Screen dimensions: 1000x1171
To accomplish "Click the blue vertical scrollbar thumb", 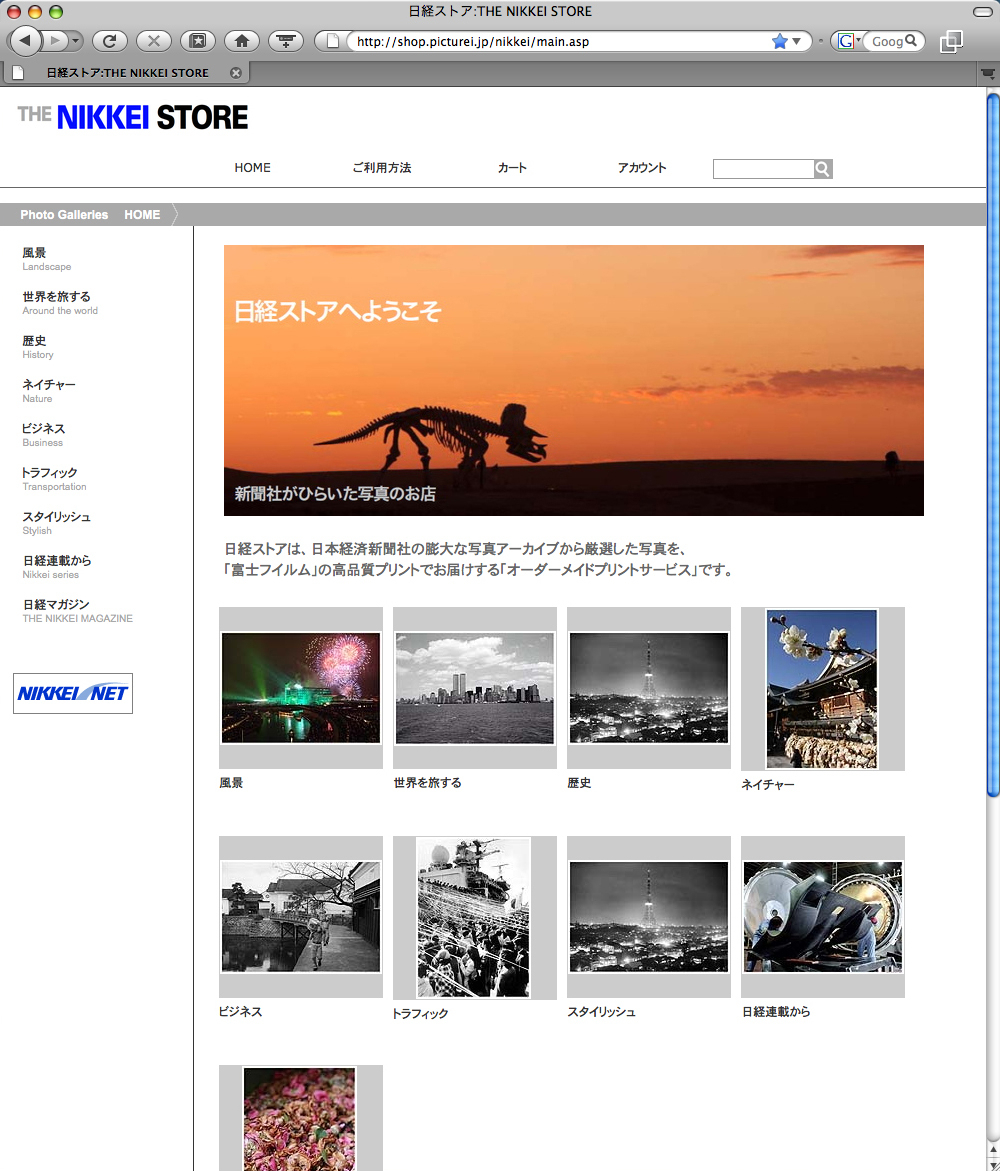I will [x=993, y=444].
